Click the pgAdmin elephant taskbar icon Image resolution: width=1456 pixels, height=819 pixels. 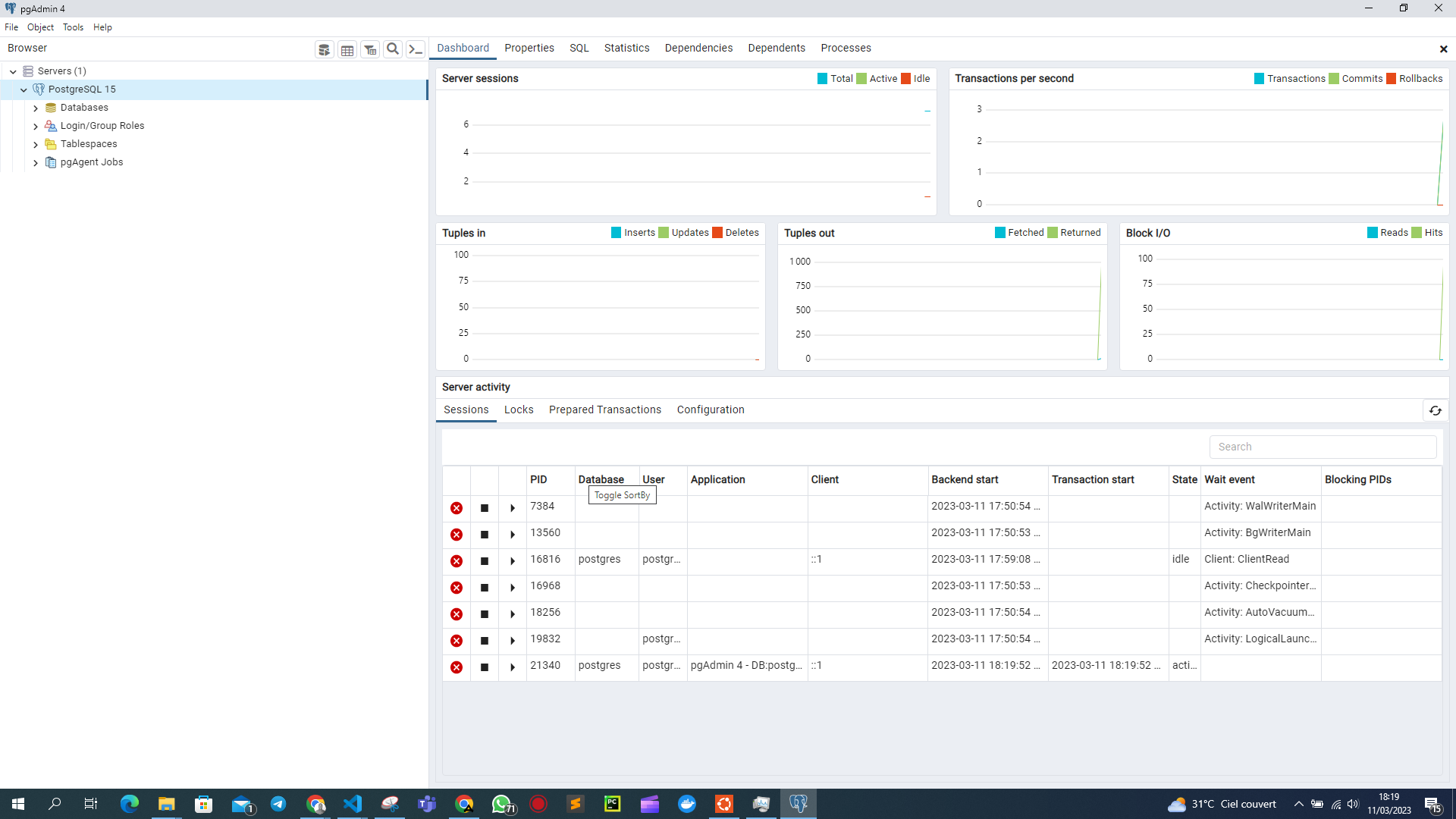(x=799, y=804)
